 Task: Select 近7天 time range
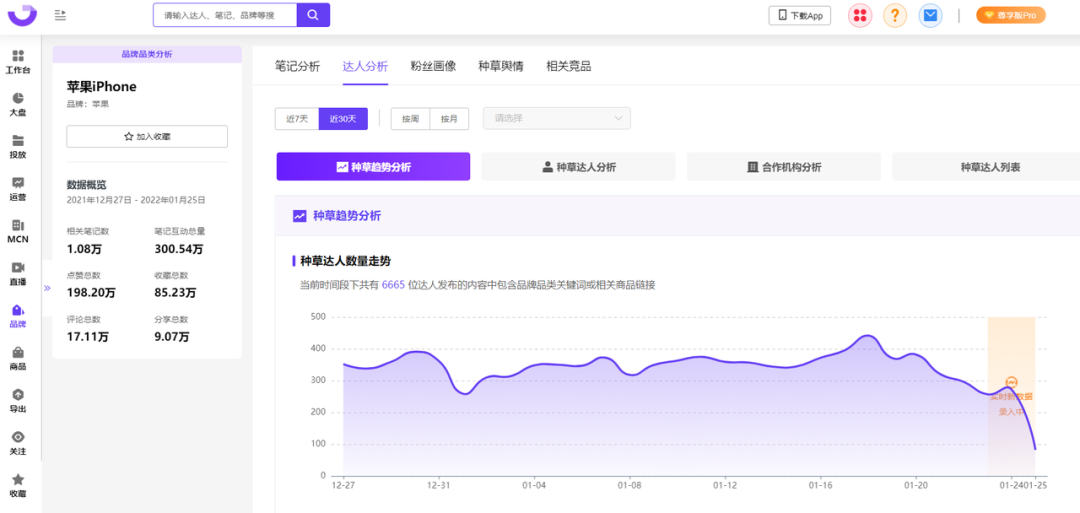pos(297,118)
